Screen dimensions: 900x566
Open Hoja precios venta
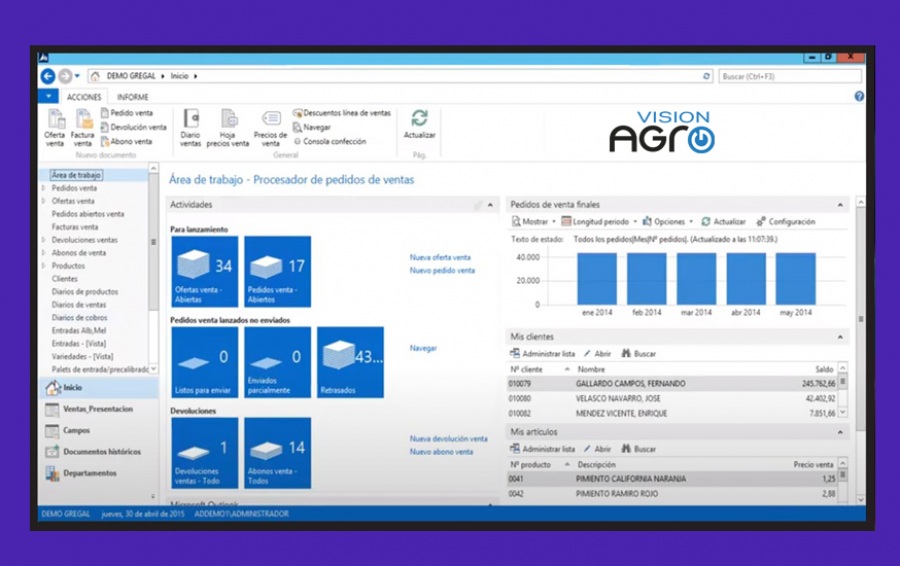tap(228, 127)
